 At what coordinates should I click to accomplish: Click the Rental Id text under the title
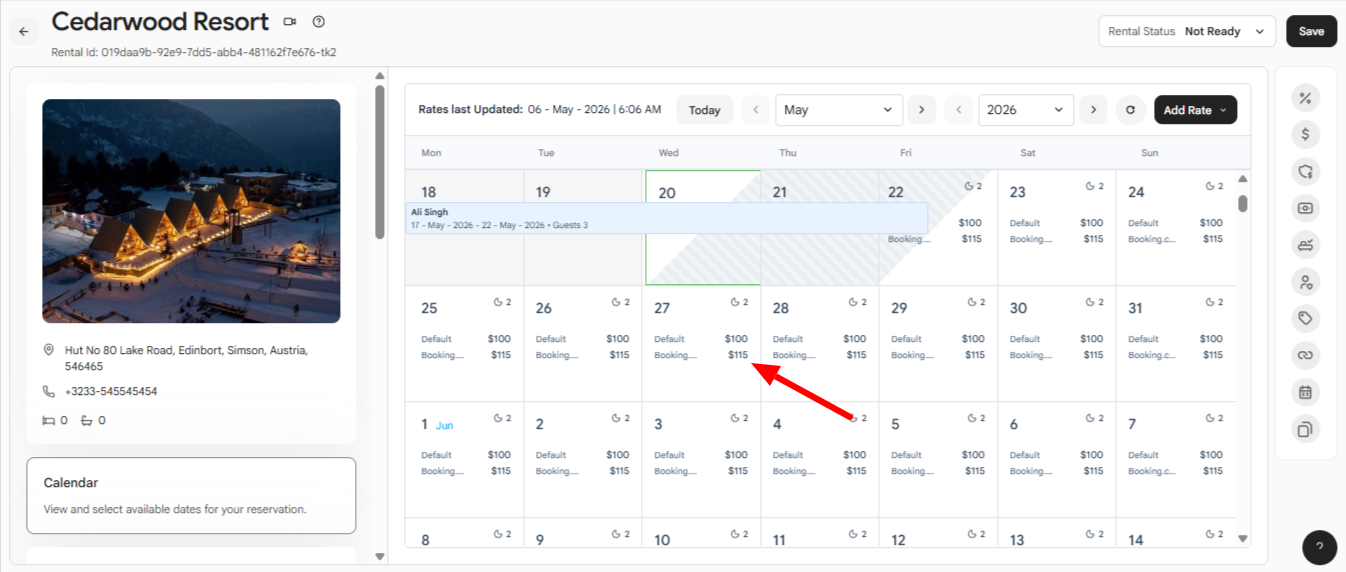194,52
